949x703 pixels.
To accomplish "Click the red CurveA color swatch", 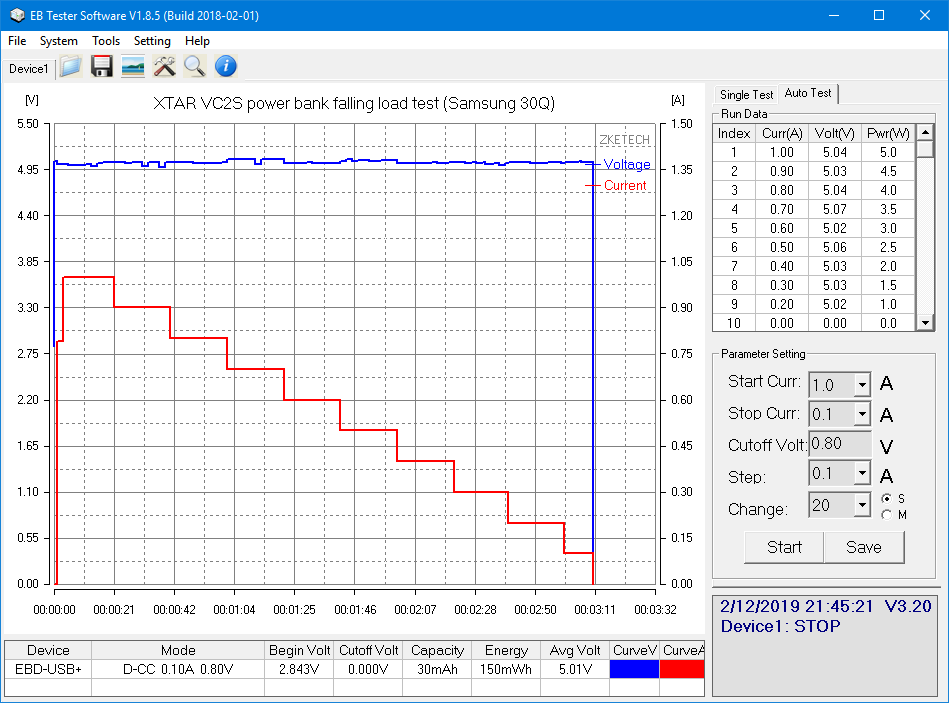I will (682, 669).
